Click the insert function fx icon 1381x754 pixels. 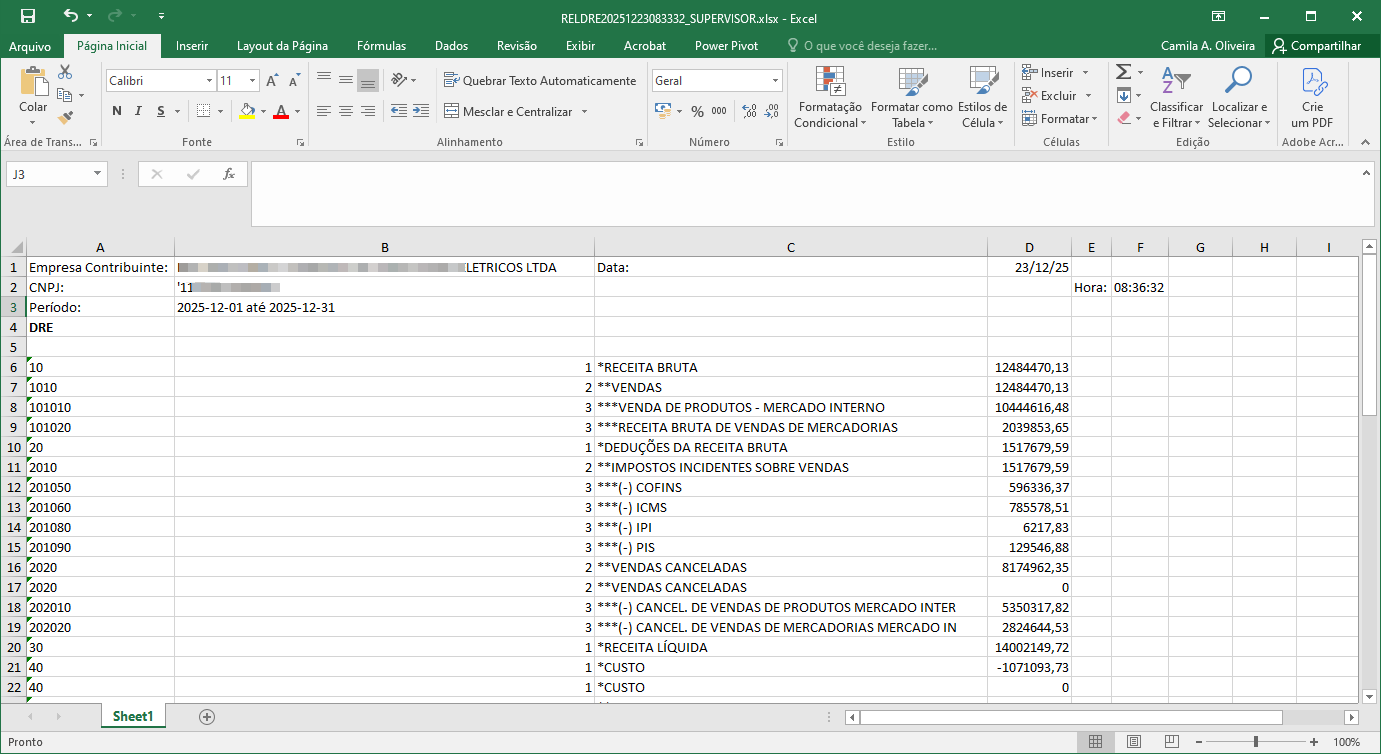coord(228,174)
